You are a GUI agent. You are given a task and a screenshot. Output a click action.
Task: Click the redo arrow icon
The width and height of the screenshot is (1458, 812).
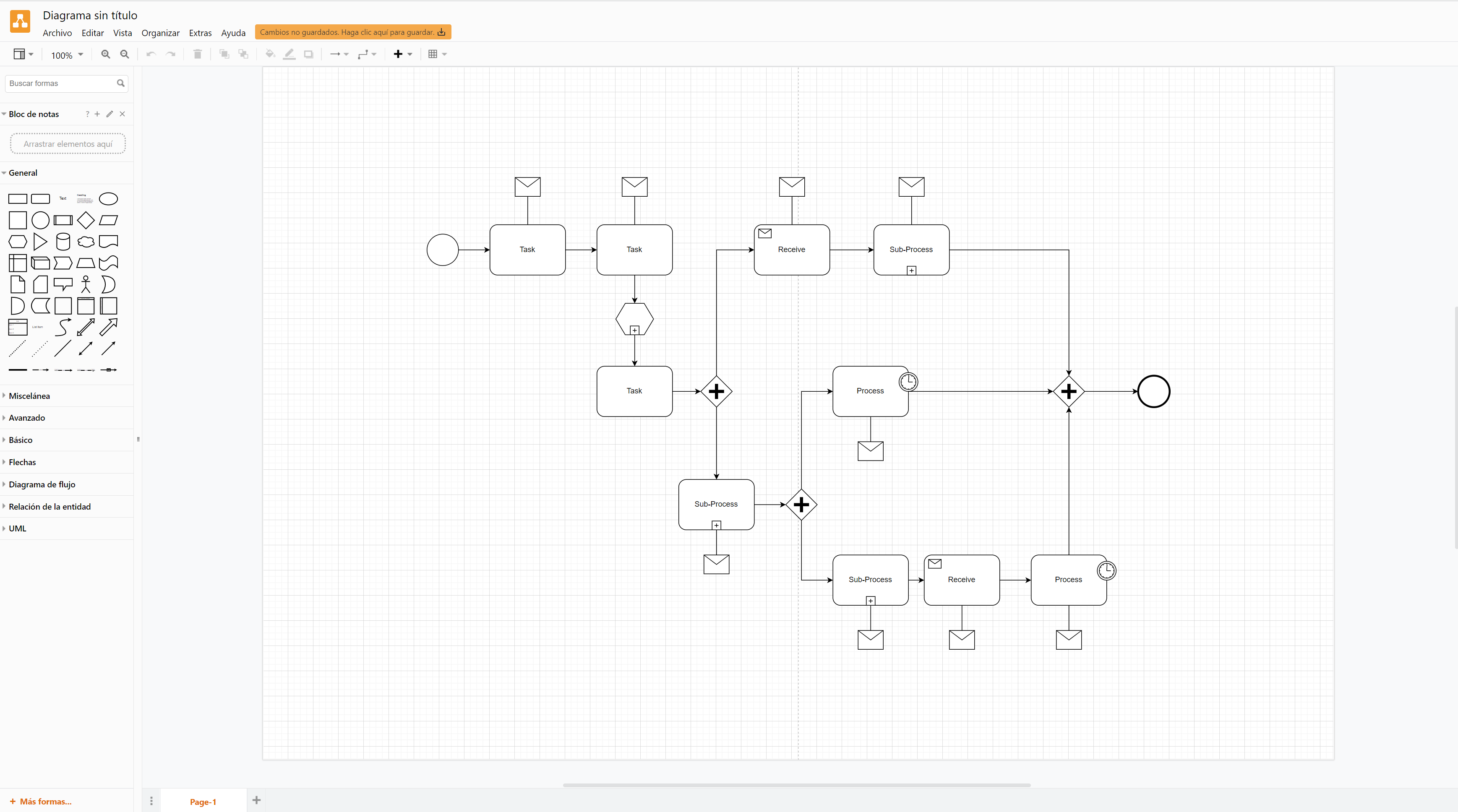pyautogui.click(x=170, y=55)
